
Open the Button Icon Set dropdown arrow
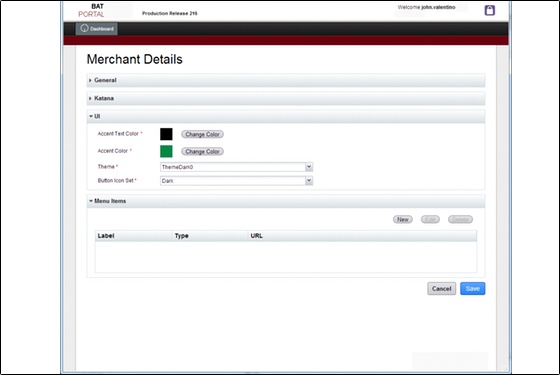tap(309, 181)
